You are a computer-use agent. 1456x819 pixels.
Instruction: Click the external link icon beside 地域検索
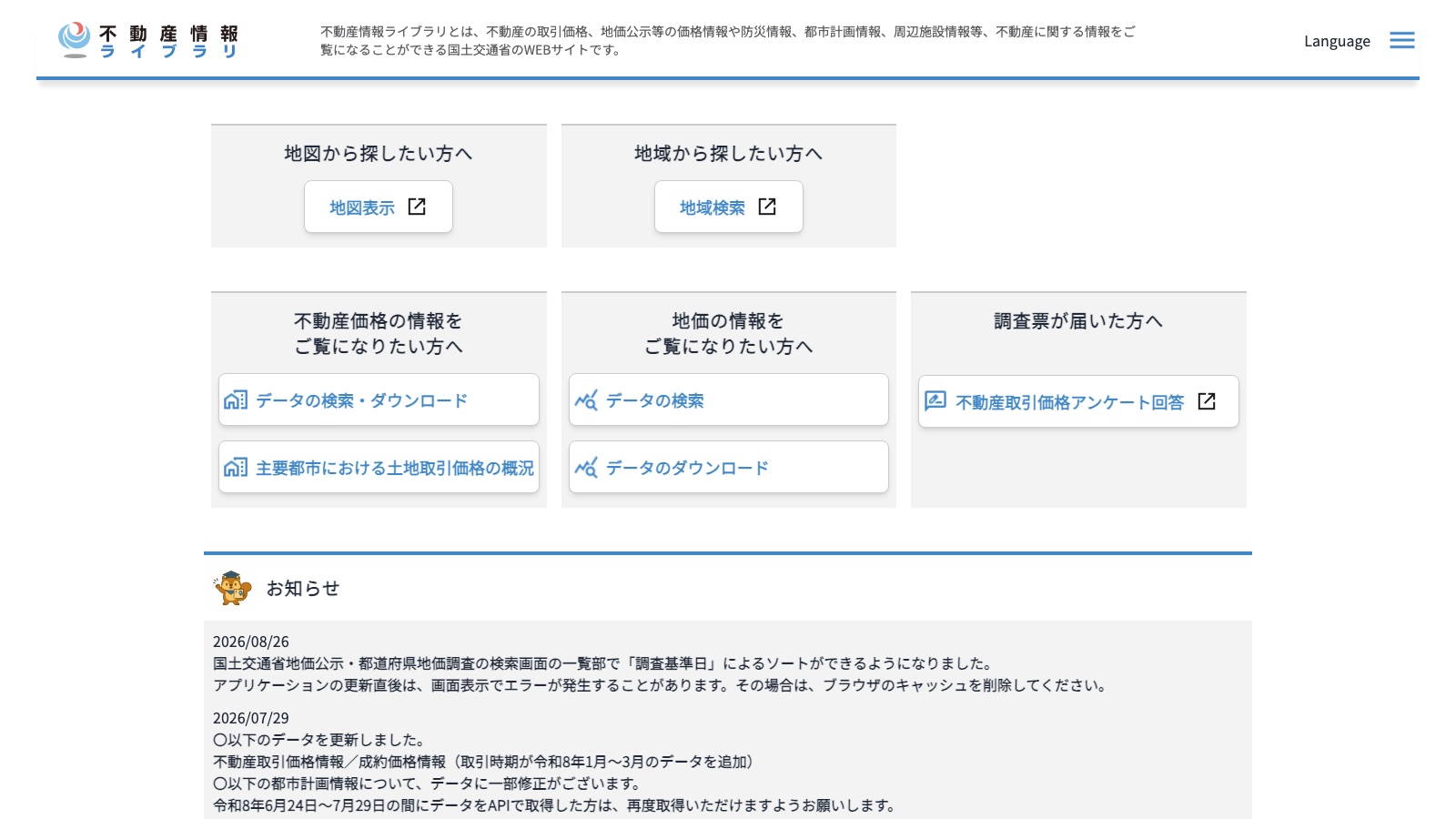pos(767,207)
